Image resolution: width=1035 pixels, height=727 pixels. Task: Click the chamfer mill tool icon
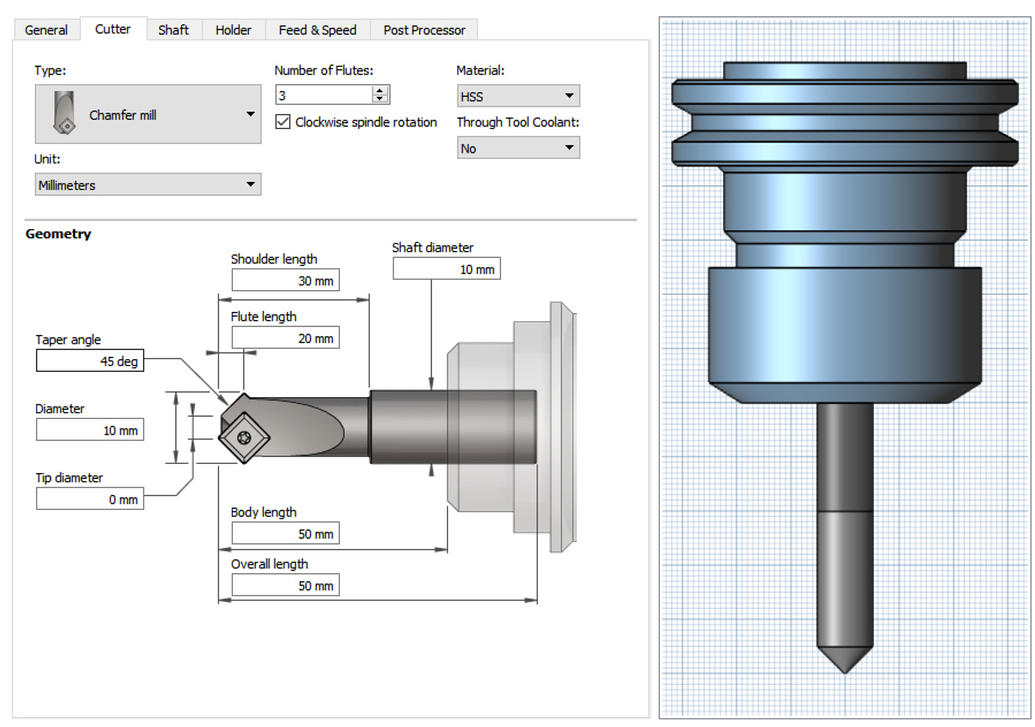coord(62,112)
